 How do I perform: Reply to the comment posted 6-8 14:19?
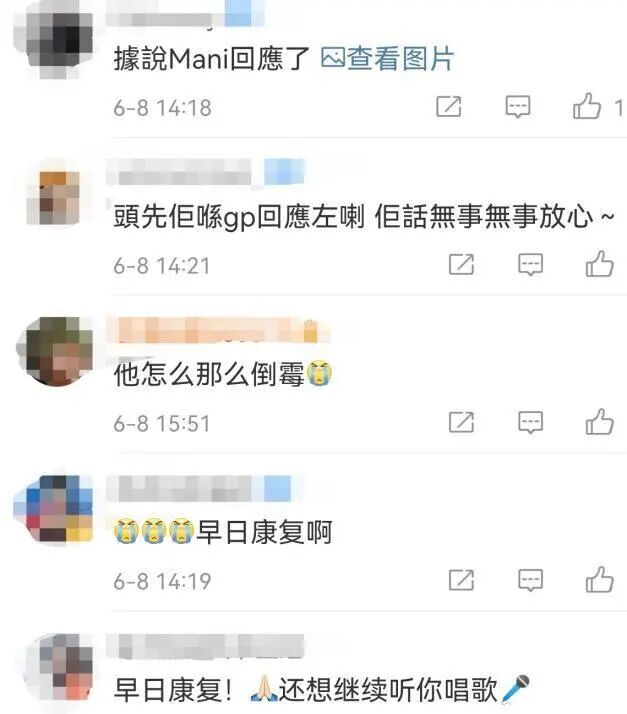point(531,580)
